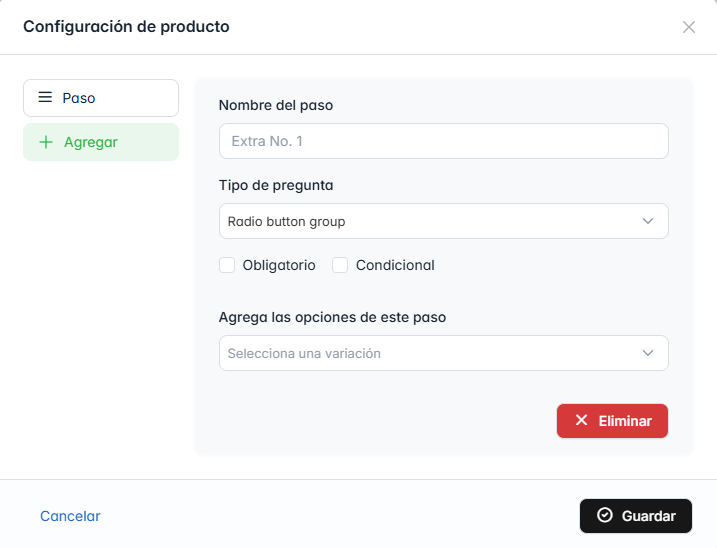
Task: Save with the Guardar button
Action: (636, 516)
